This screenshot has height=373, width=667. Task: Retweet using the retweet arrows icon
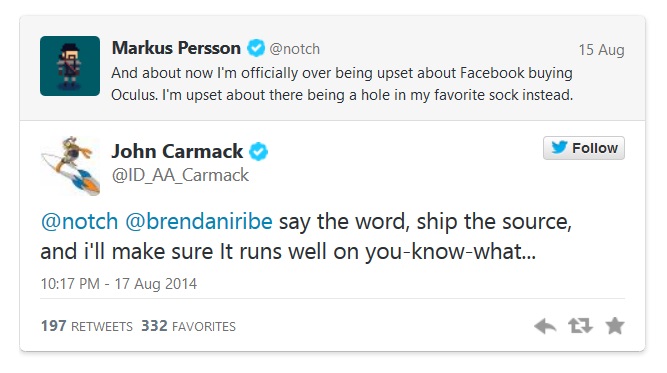tap(580, 326)
